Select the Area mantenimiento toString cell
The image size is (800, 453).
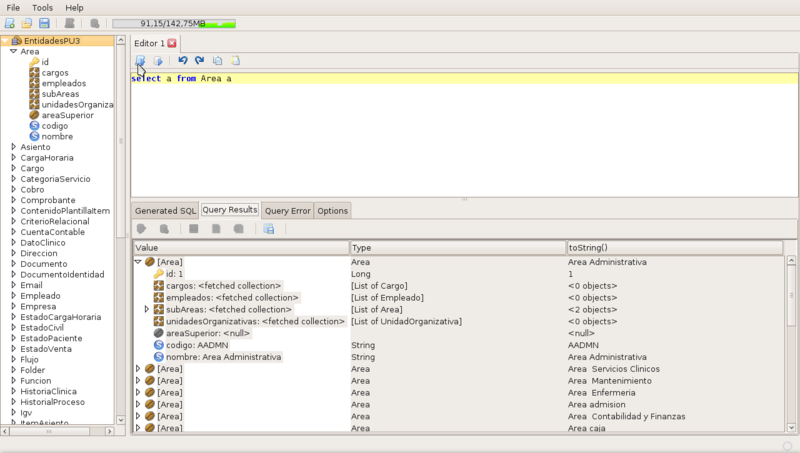point(610,381)
